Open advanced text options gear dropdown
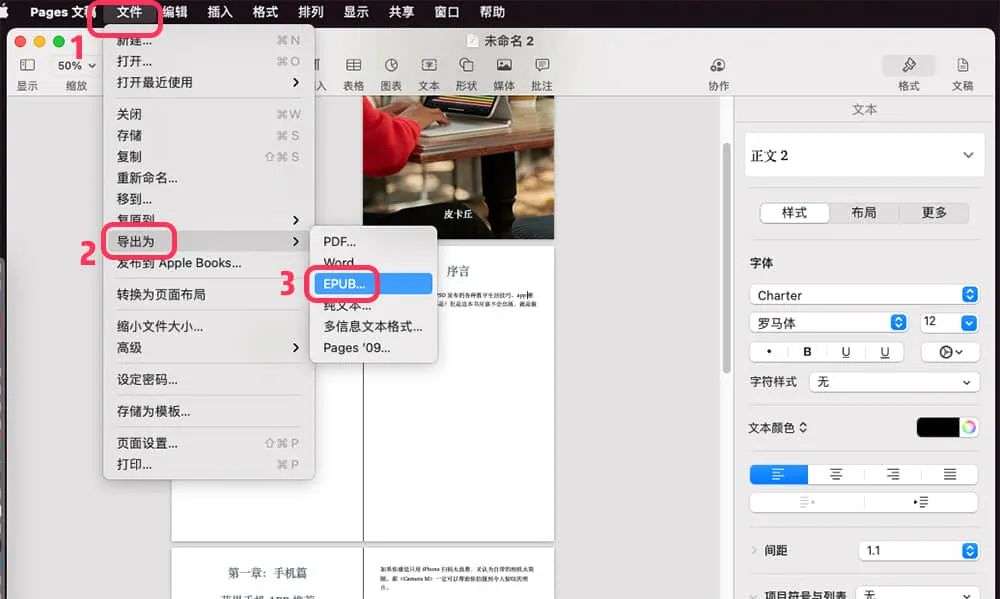 point(950,352)
